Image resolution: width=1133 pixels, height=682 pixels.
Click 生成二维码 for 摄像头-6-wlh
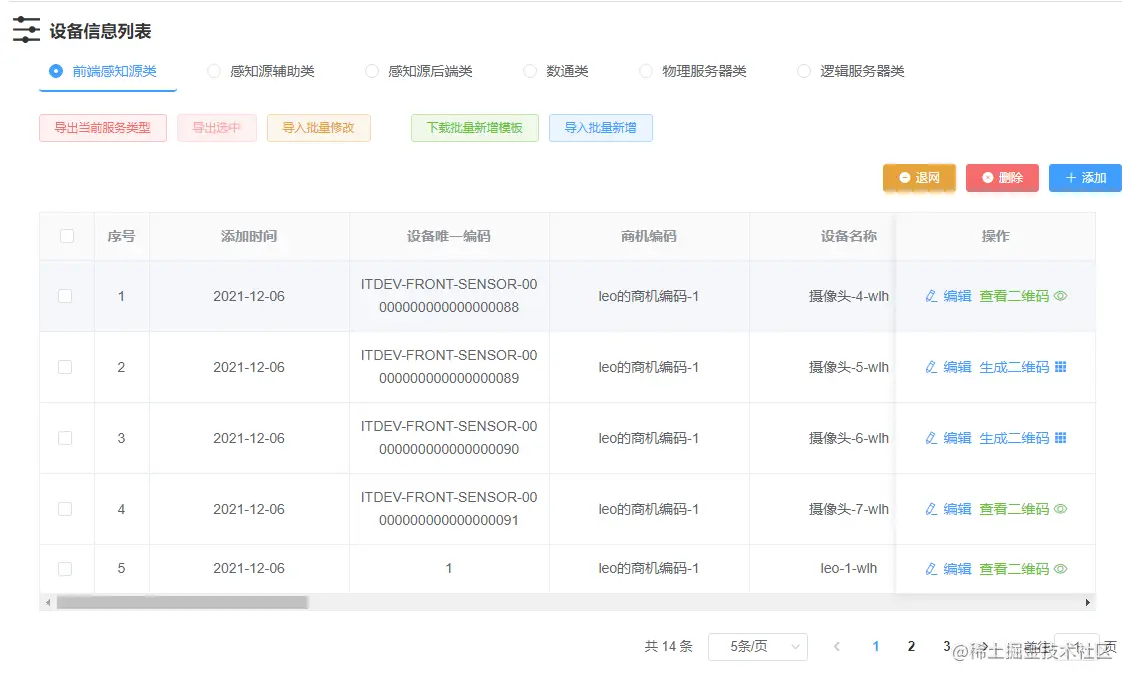[1014, 438]
